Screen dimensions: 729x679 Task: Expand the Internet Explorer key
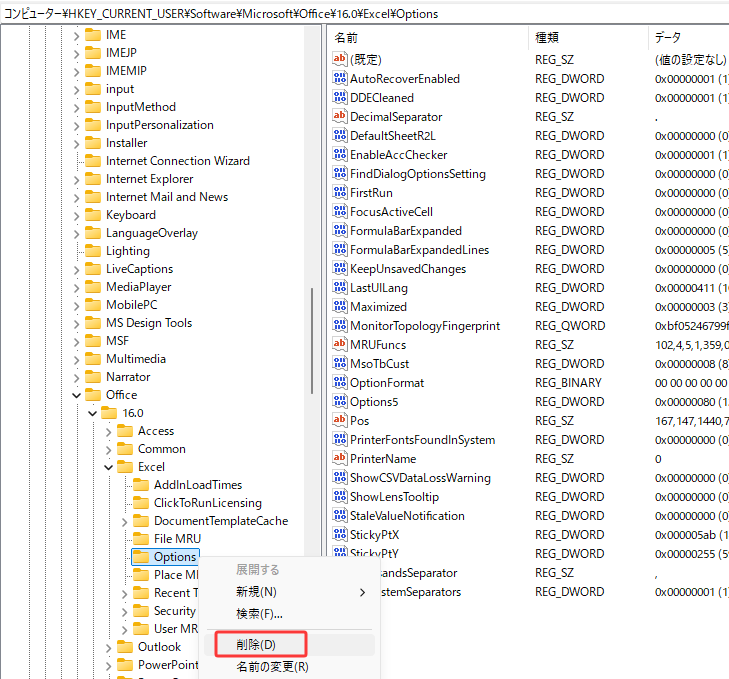coord(77,180)
